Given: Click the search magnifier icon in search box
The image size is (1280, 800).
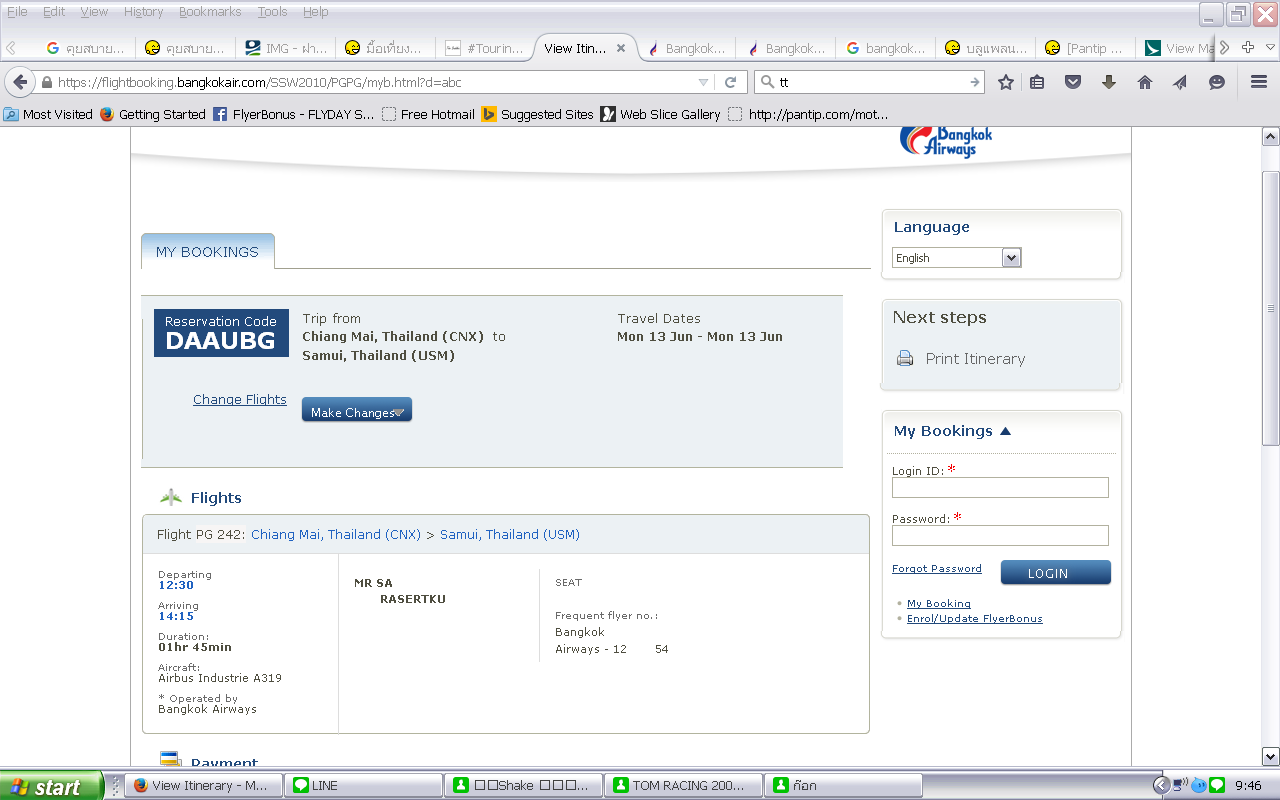Looking at the screenshot, I should (767, 82).
